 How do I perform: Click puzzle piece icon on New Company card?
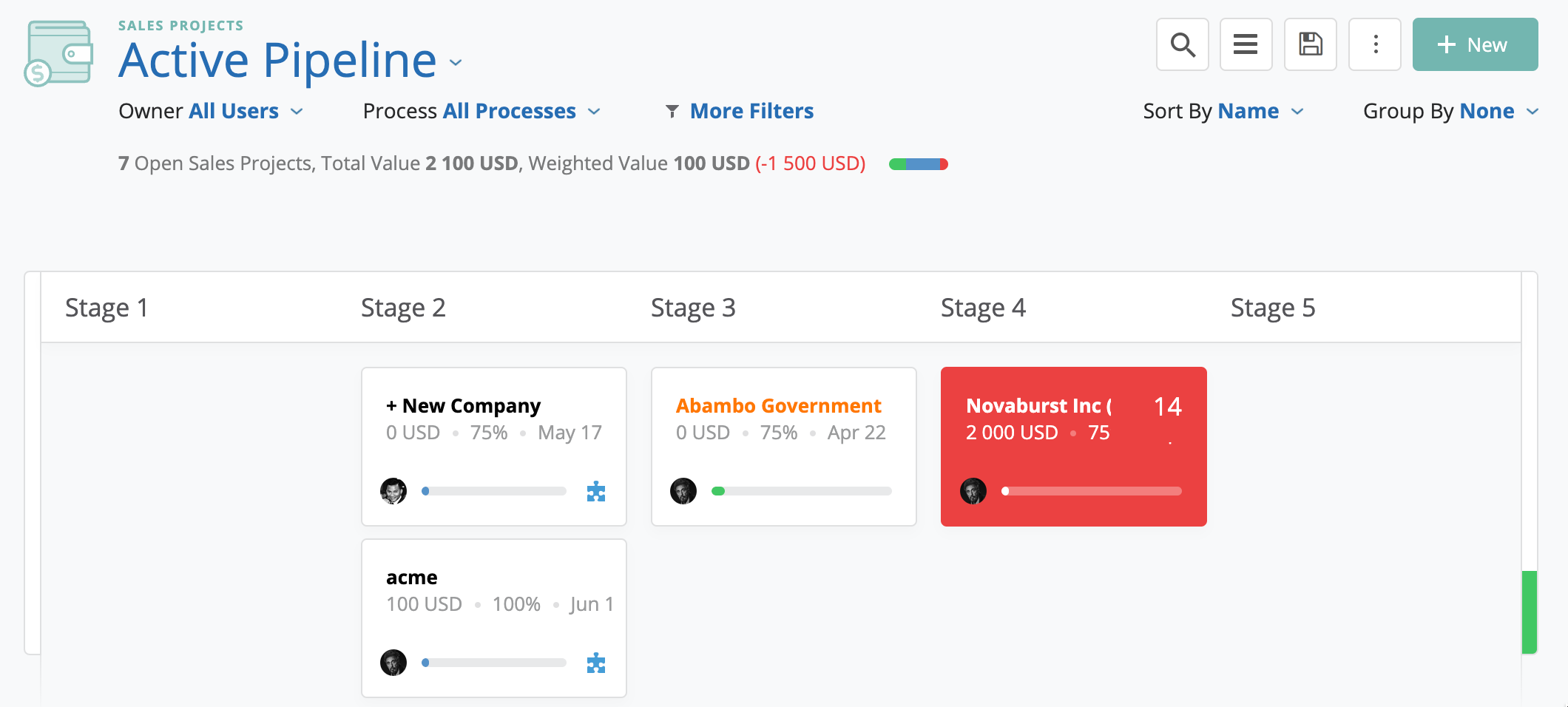tap(596, 492)
